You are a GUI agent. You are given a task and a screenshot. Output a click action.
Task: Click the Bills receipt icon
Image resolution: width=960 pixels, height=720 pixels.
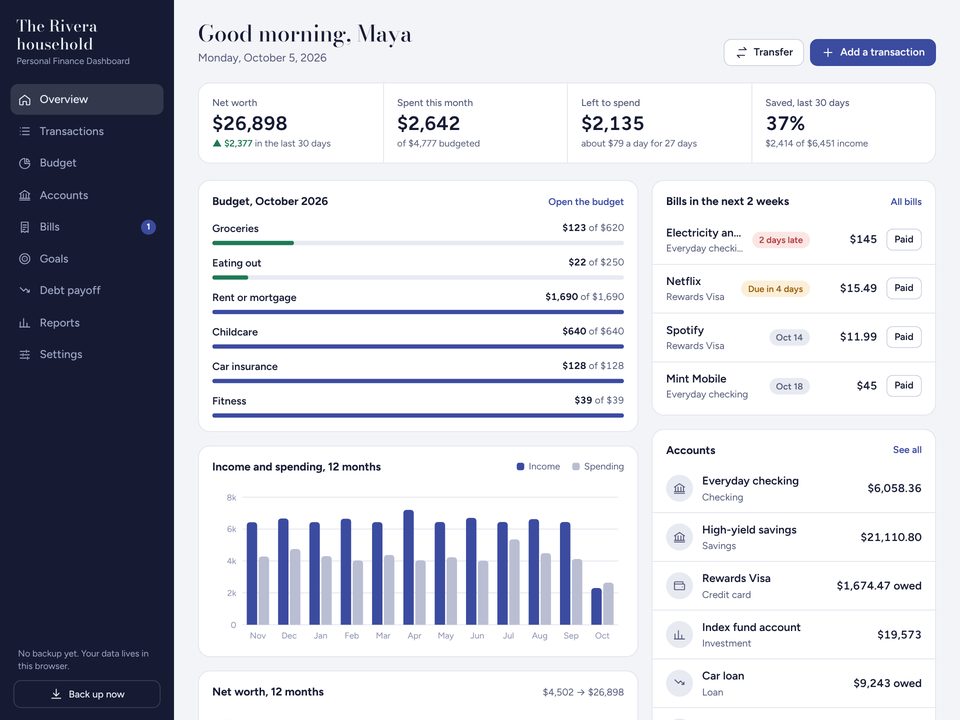click(24, 227)
